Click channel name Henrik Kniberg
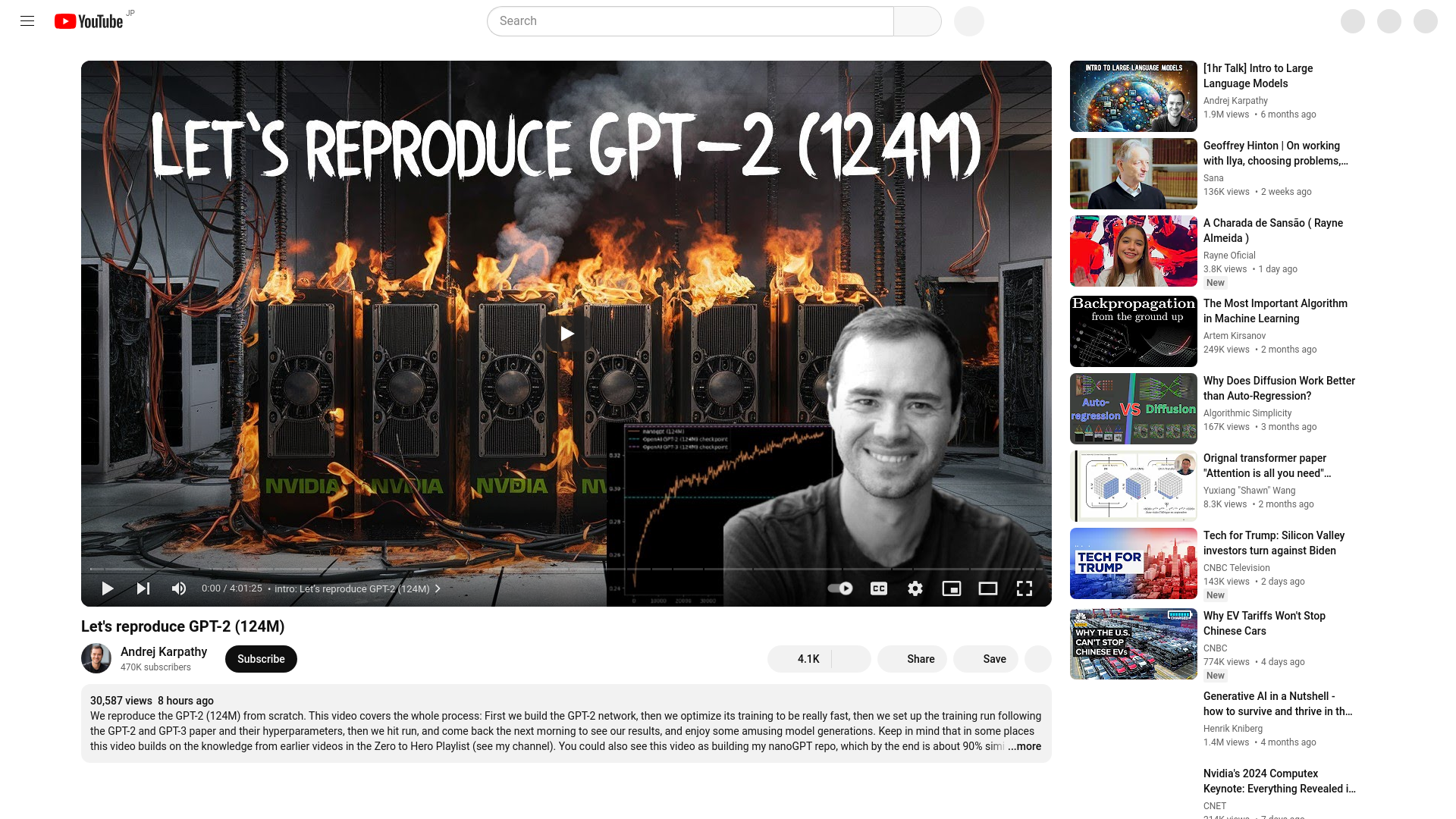This screenshot has width=1456, height=819. 1233,729
